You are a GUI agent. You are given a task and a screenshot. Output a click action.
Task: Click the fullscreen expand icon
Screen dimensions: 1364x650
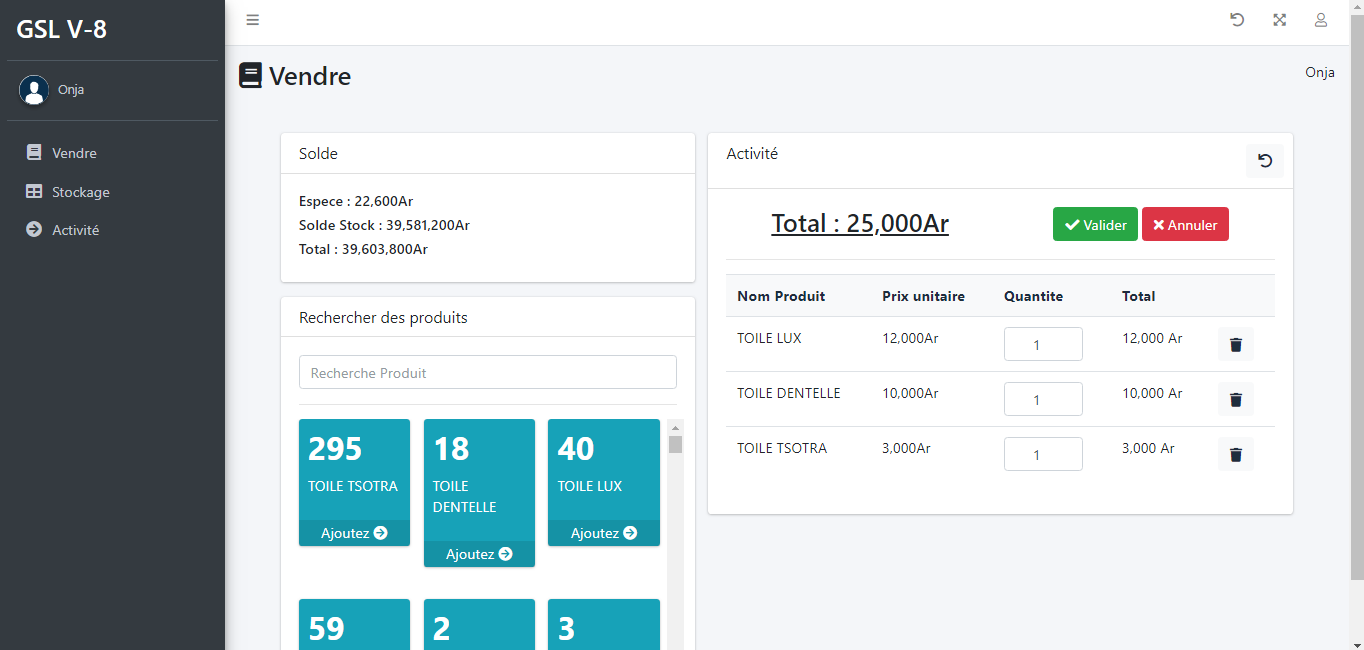[1279, 20]
